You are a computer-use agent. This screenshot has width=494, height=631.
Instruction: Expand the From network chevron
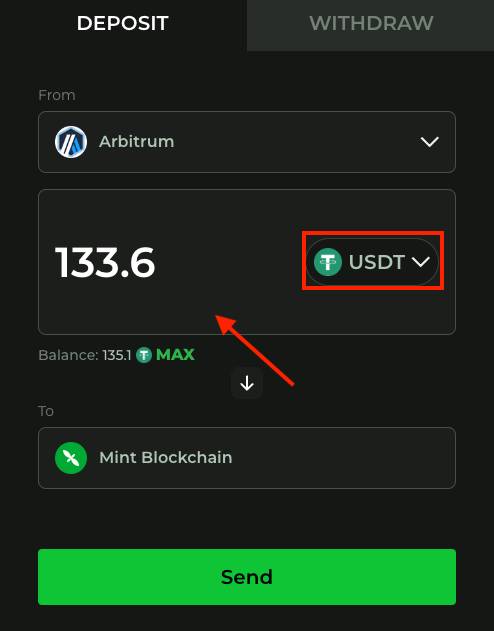429,142
